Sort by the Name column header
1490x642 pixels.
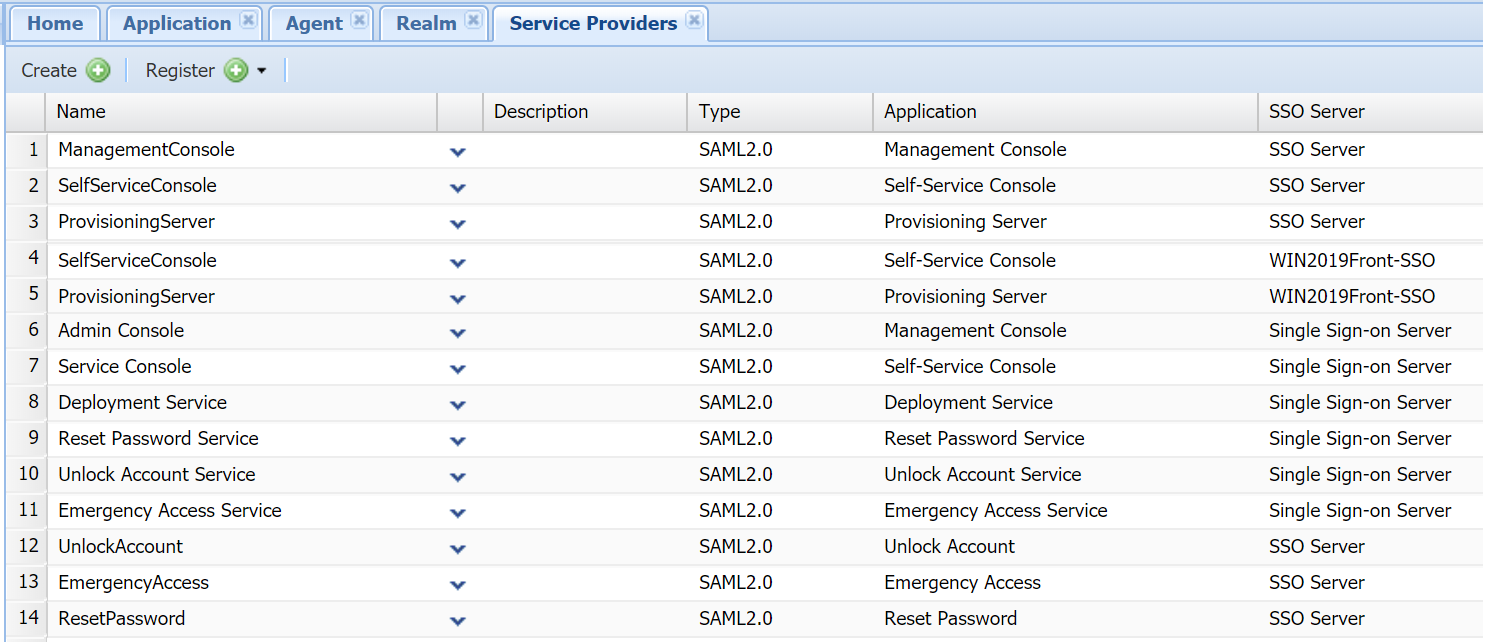pos(82,112)
